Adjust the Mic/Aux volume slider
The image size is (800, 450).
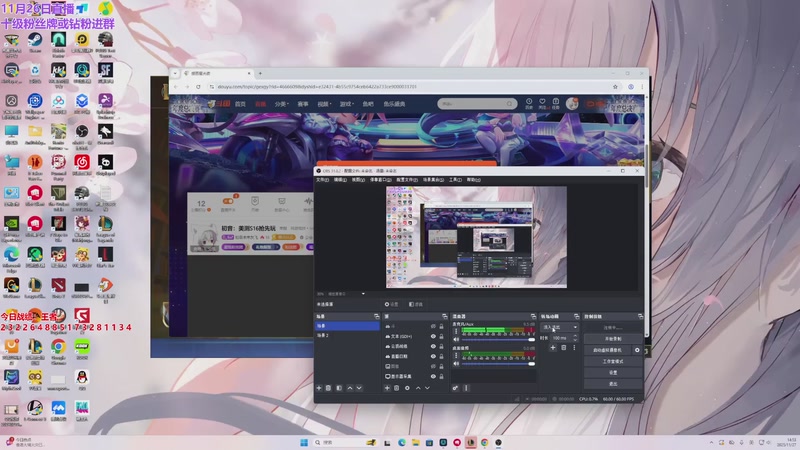click(498, 340)
